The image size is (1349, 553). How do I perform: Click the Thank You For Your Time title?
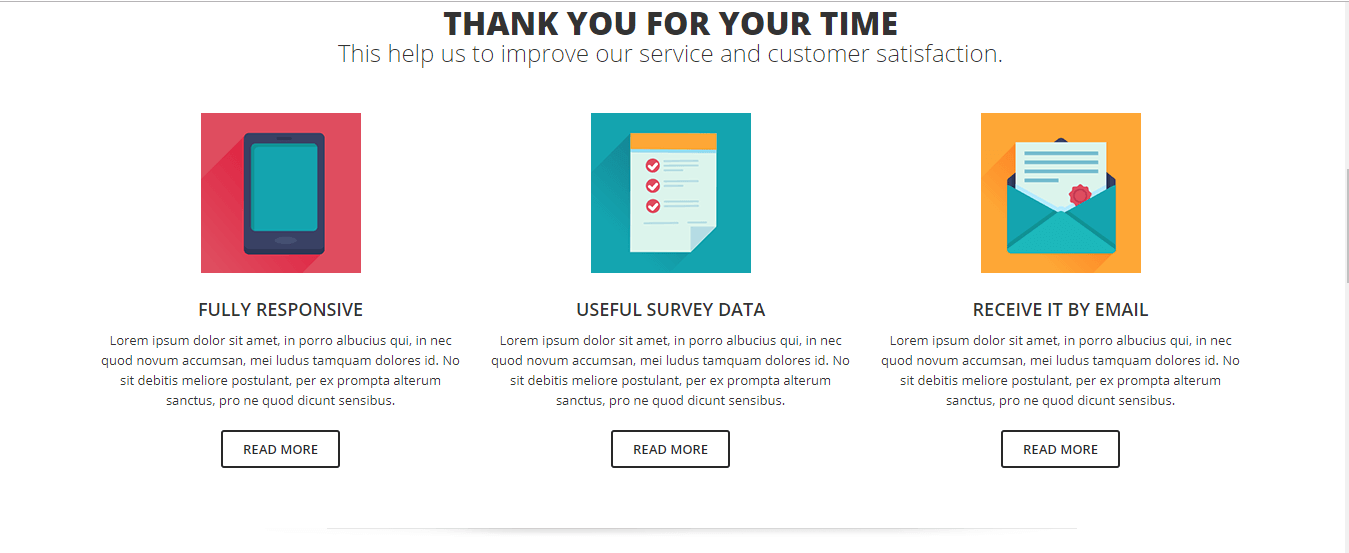click(x=670, y=23)
